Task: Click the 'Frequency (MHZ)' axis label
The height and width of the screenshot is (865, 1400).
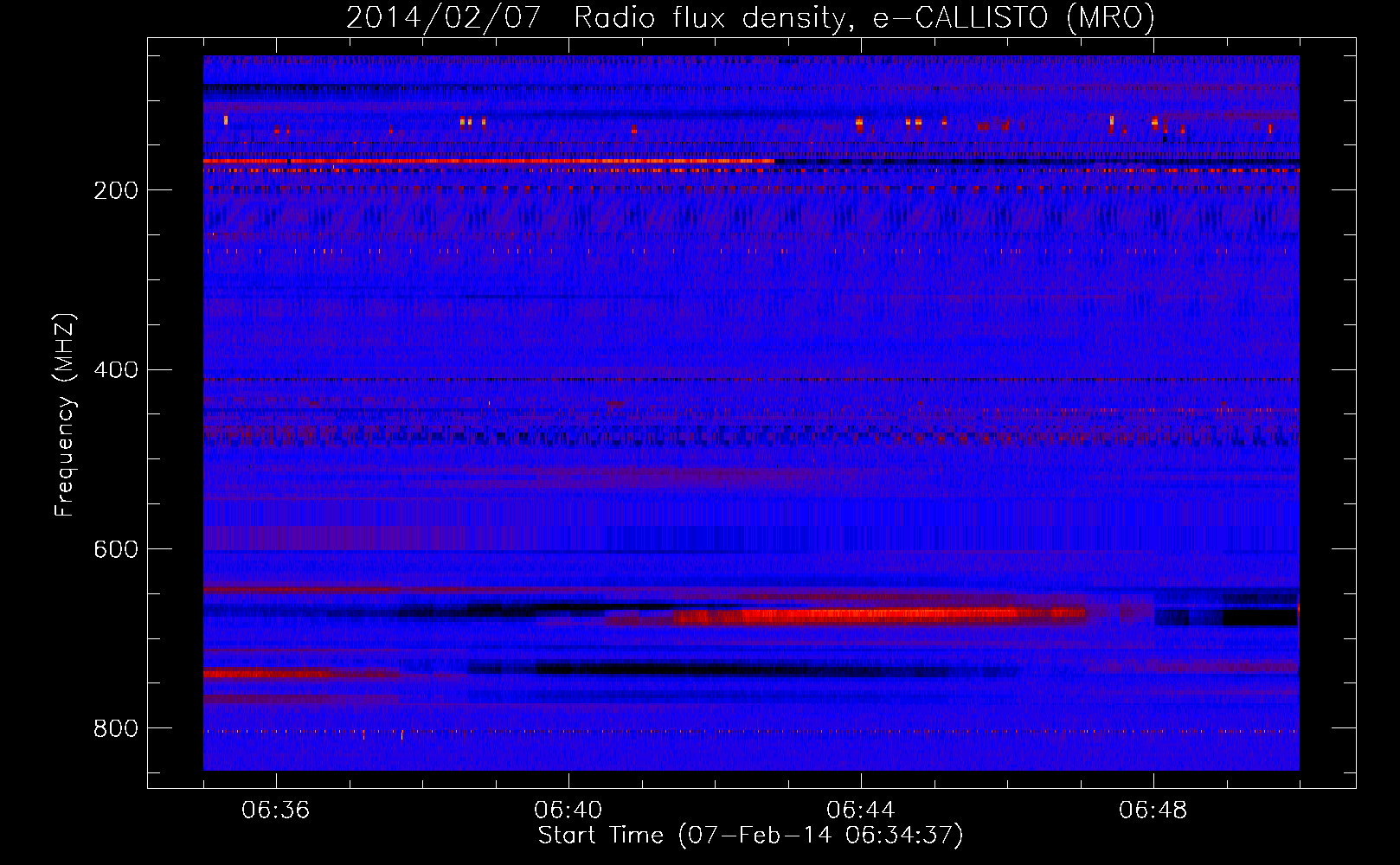Action: (x=64, y=414)
